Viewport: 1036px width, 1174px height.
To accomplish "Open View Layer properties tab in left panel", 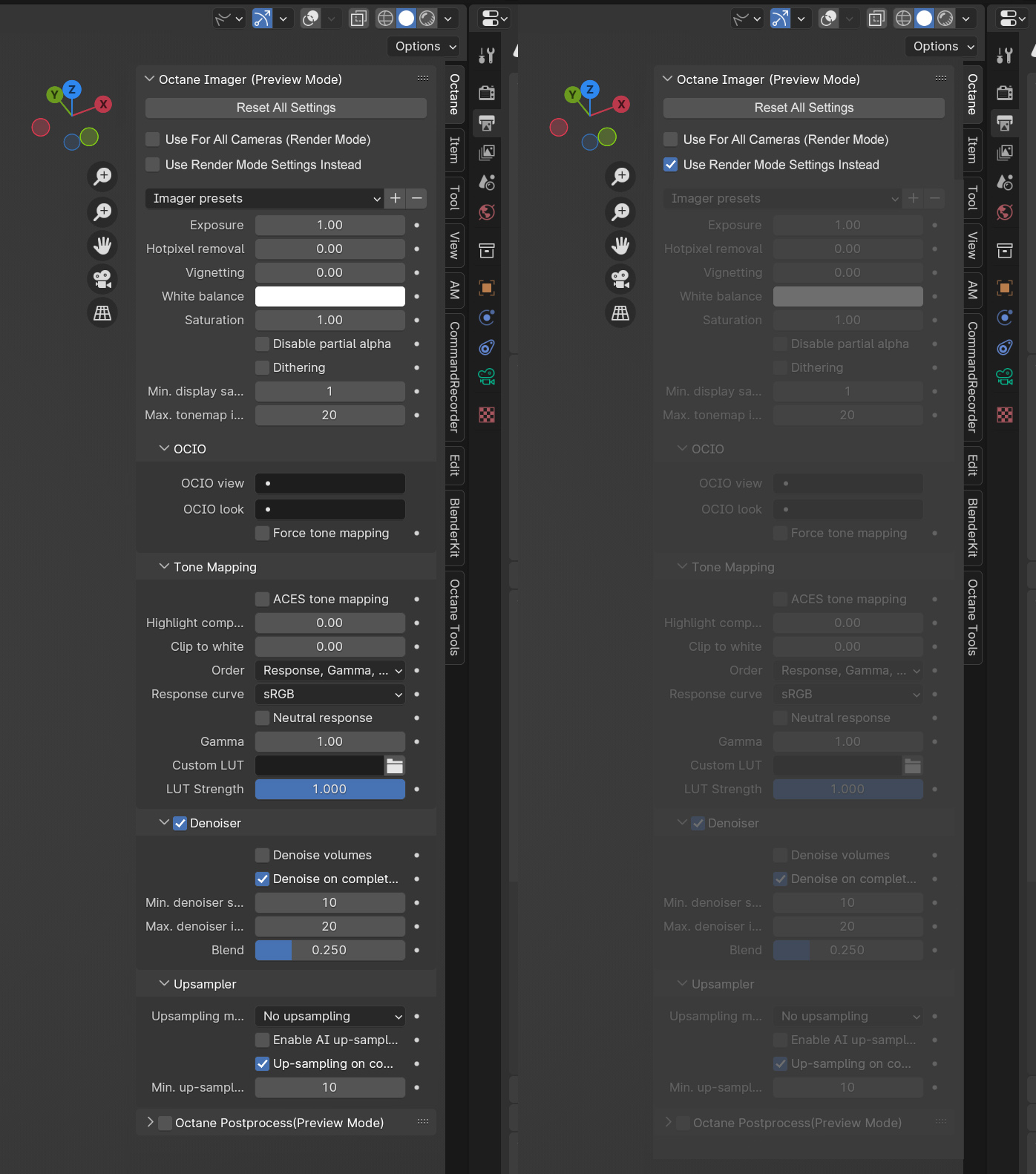I will click(x=487, y=152).
